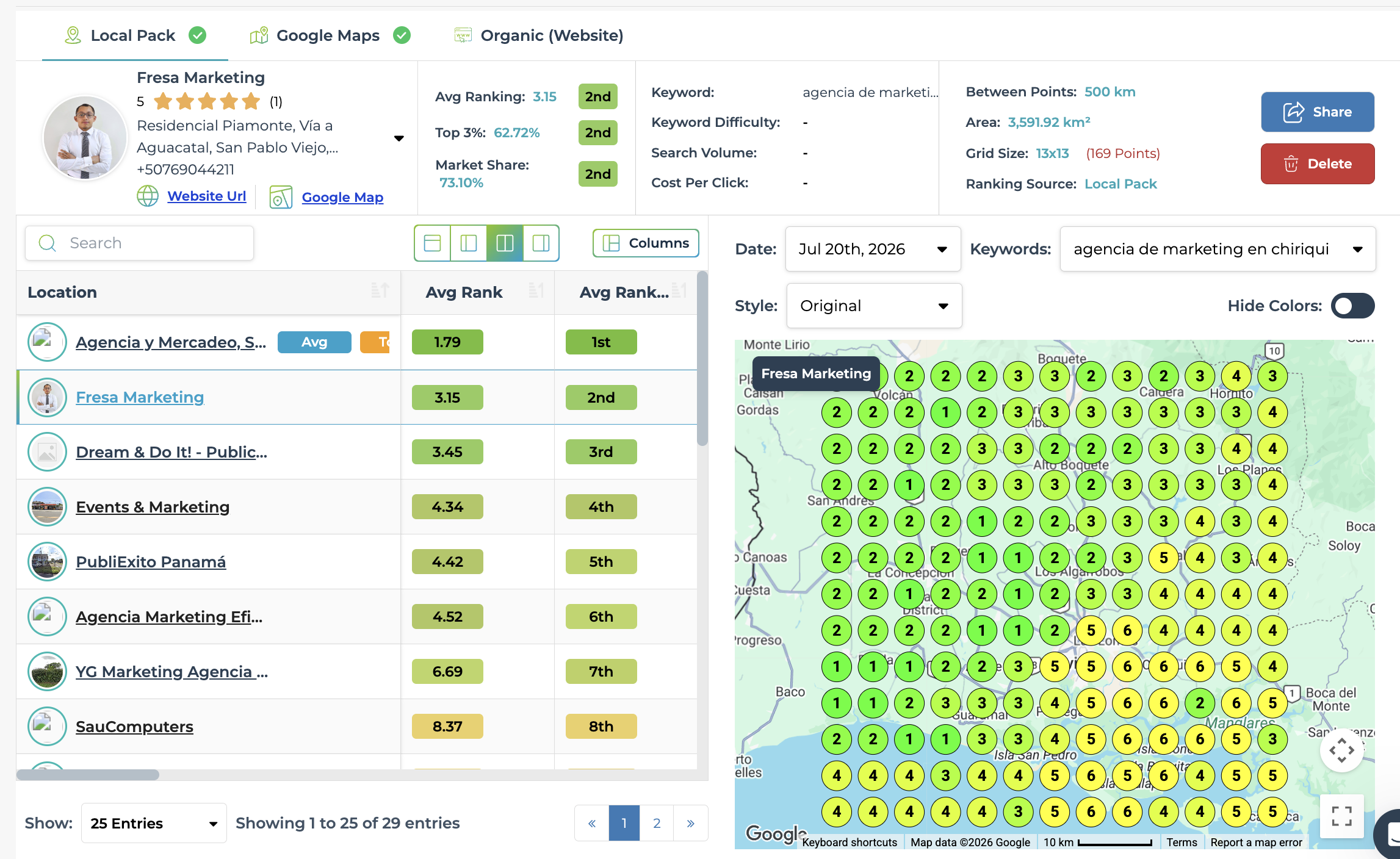Expand the business address dropdown arrow
Viewport: 1400px width, 859px height.
399,138
